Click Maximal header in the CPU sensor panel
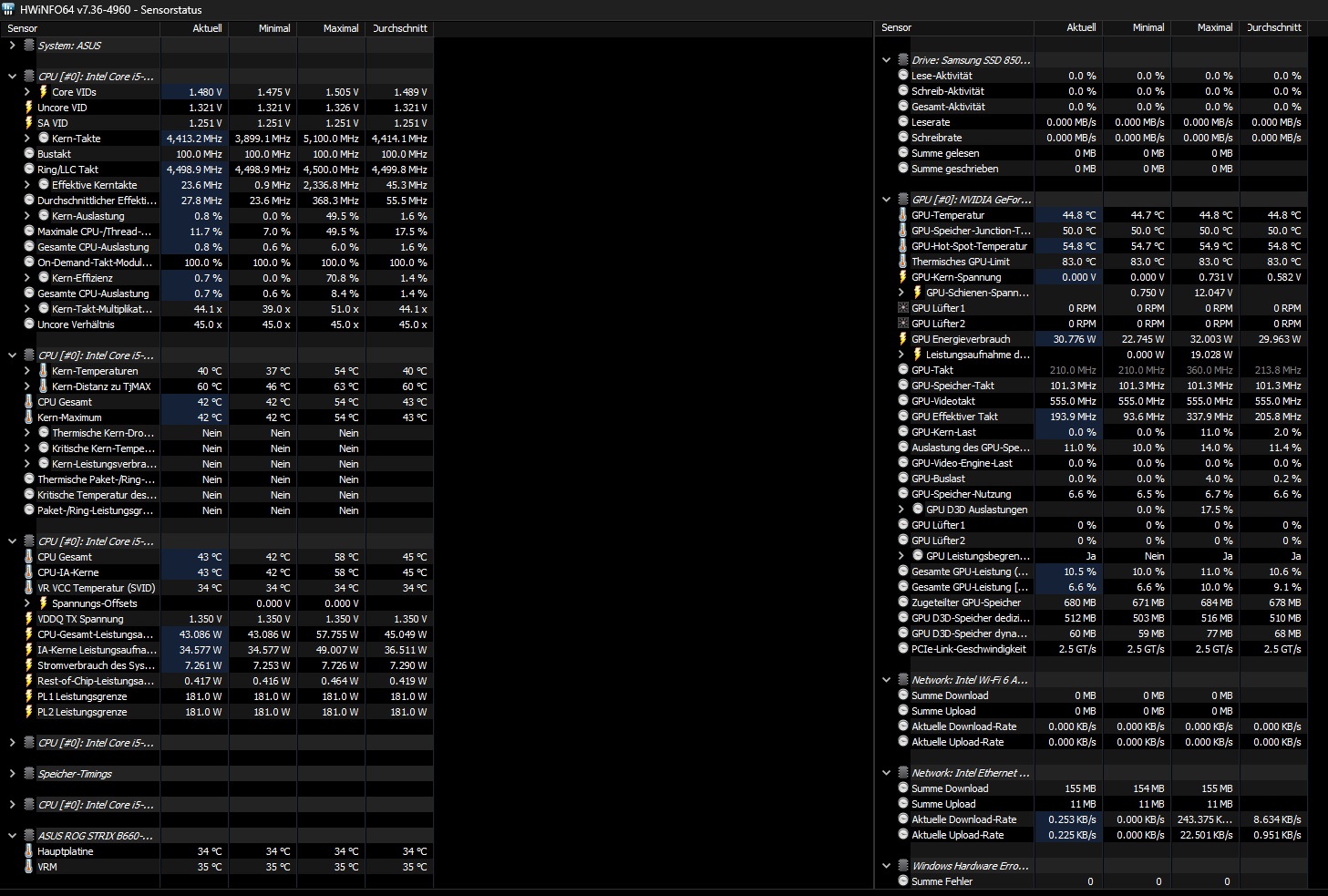 tap(331, 28)
